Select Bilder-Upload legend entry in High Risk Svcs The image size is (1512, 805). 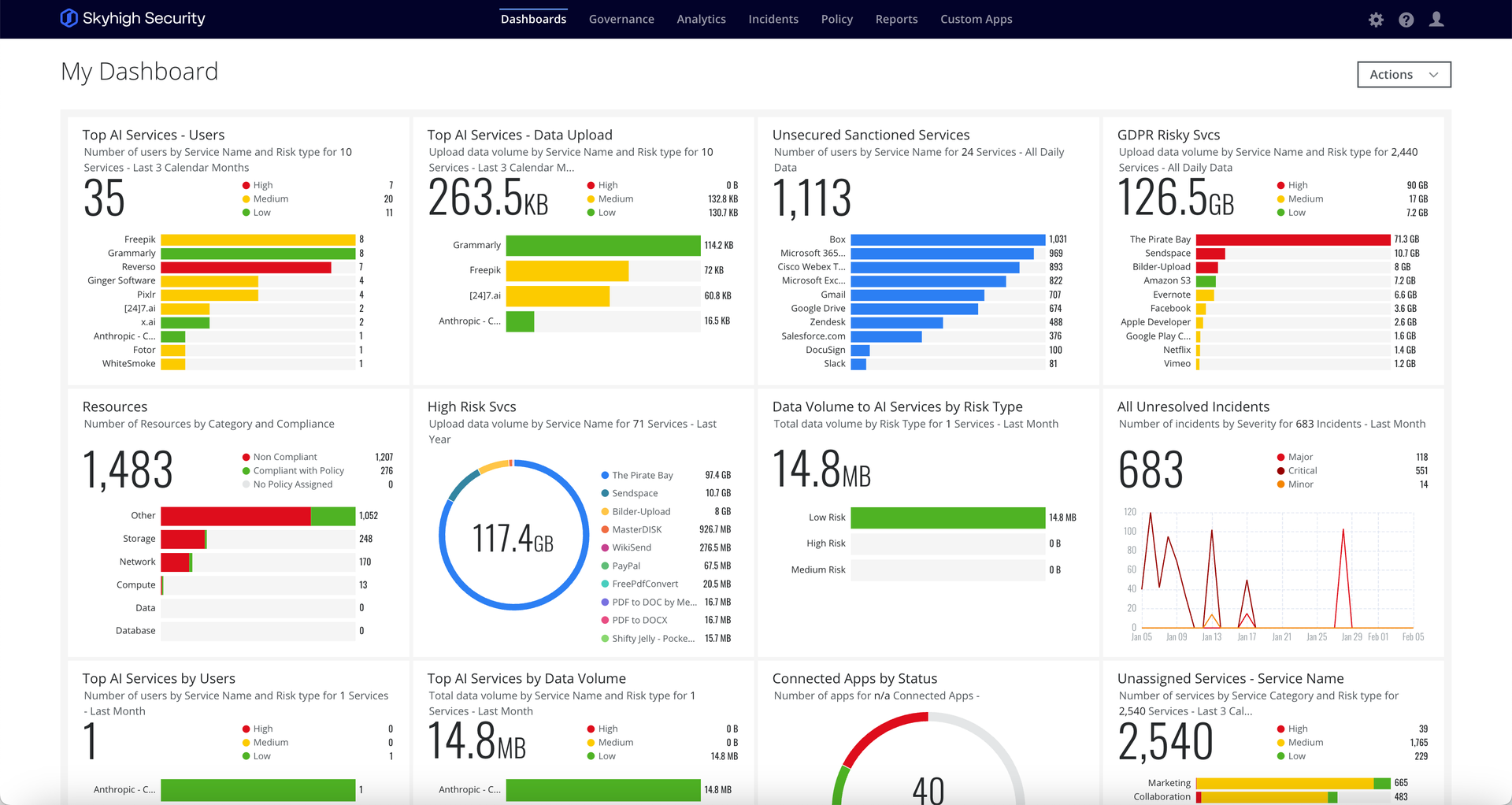[x=665, y=511]
